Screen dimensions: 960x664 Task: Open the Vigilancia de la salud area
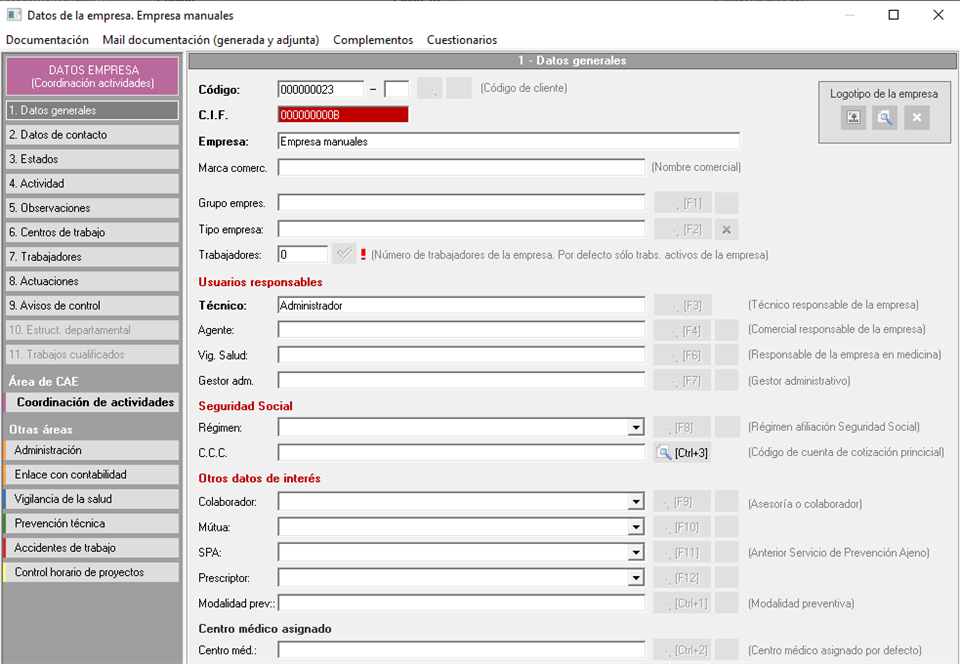pyautogui.click(x=91, y=499)
